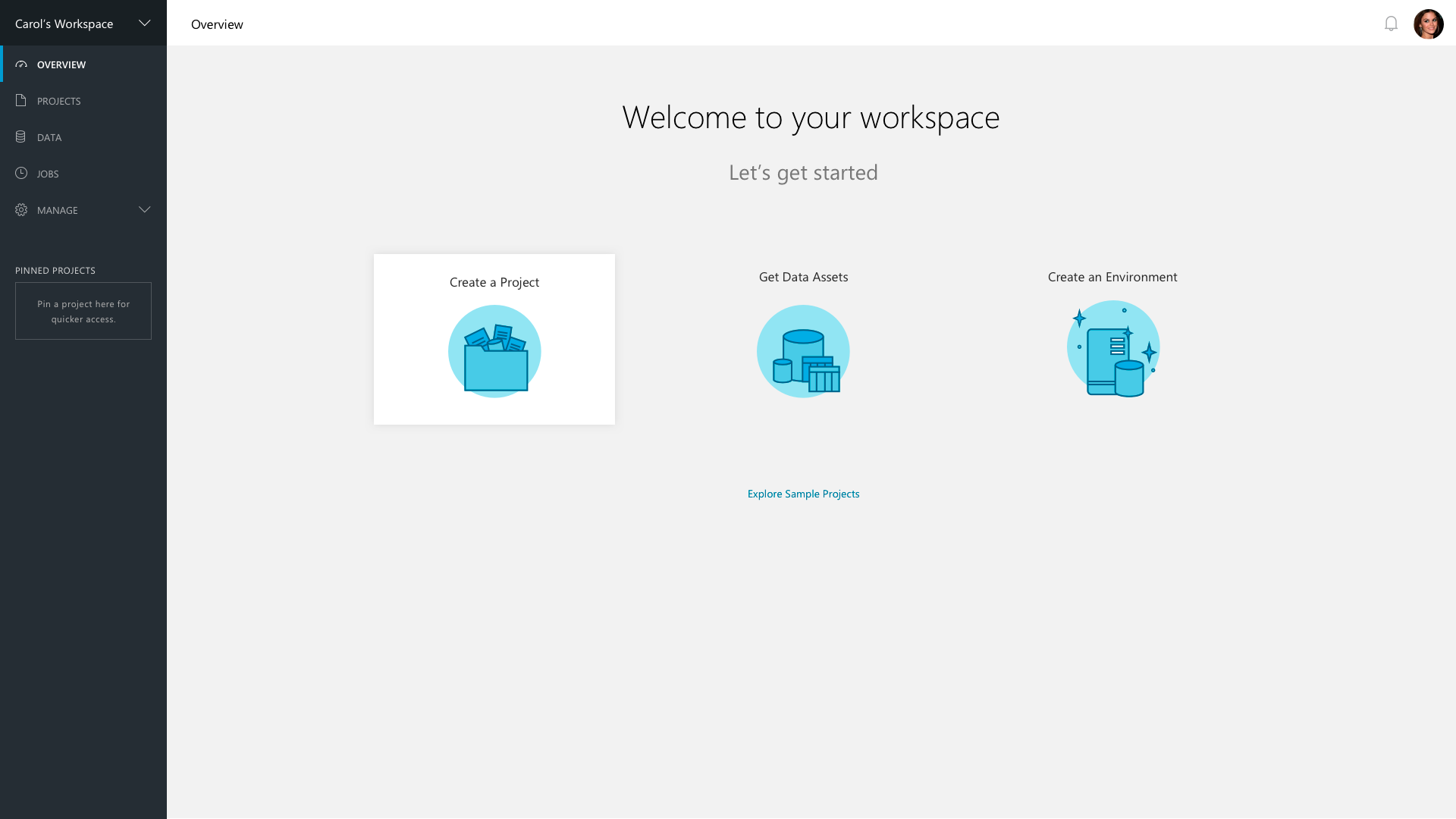Click the Jobs clock icon
The width and height of the screenshot is (1456, 819).
(21, 174)
